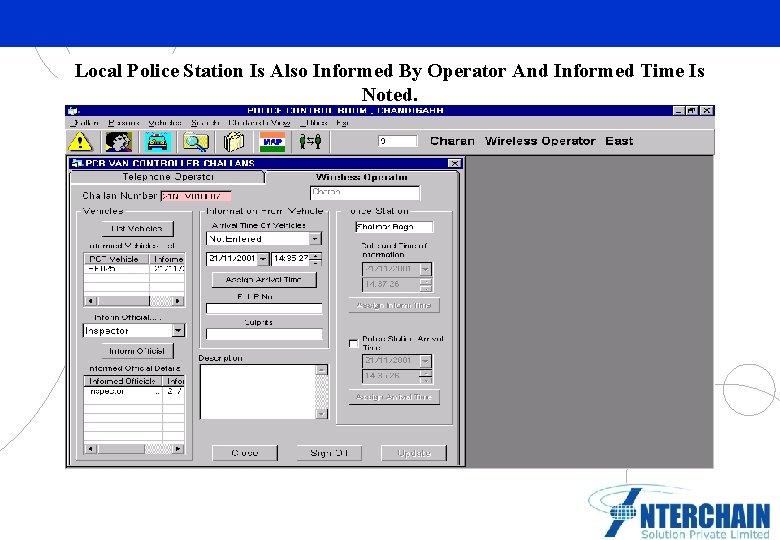Click the Sign Off button
780x540 pixels.
tap(329, 453)
